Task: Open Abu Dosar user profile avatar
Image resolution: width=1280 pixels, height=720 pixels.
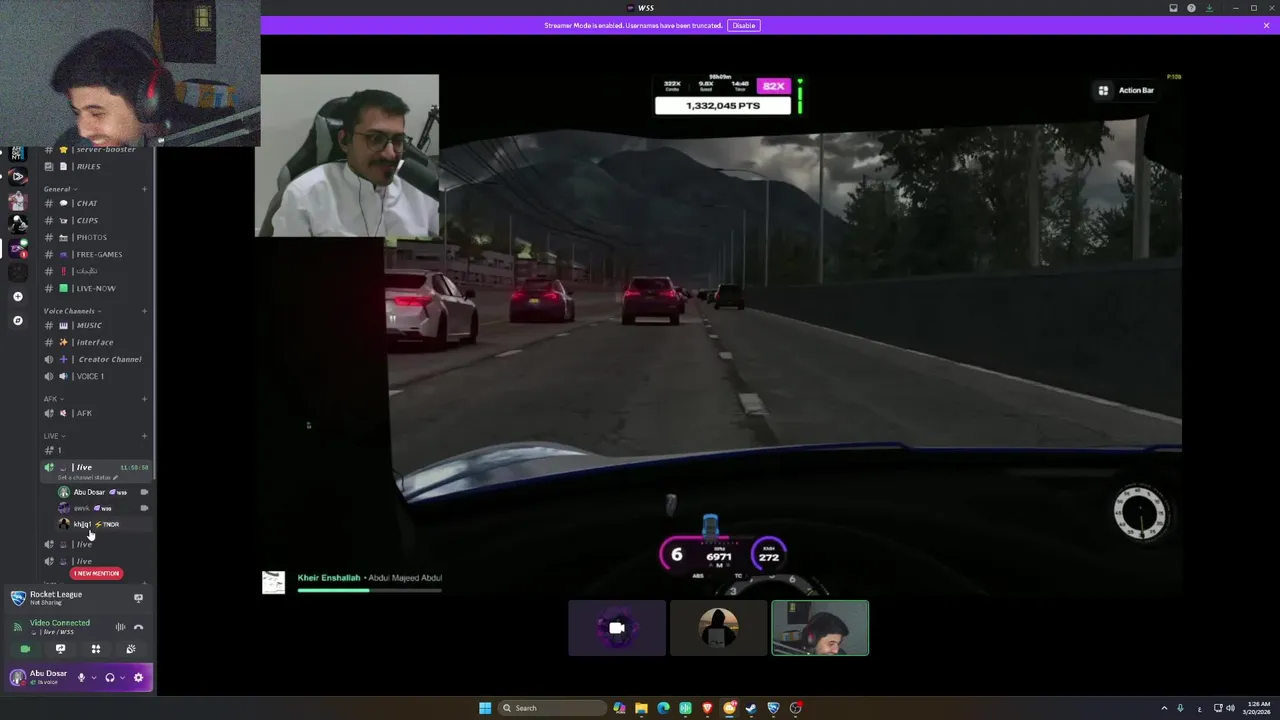Action: pyautogui.click(x=17, y=677)
